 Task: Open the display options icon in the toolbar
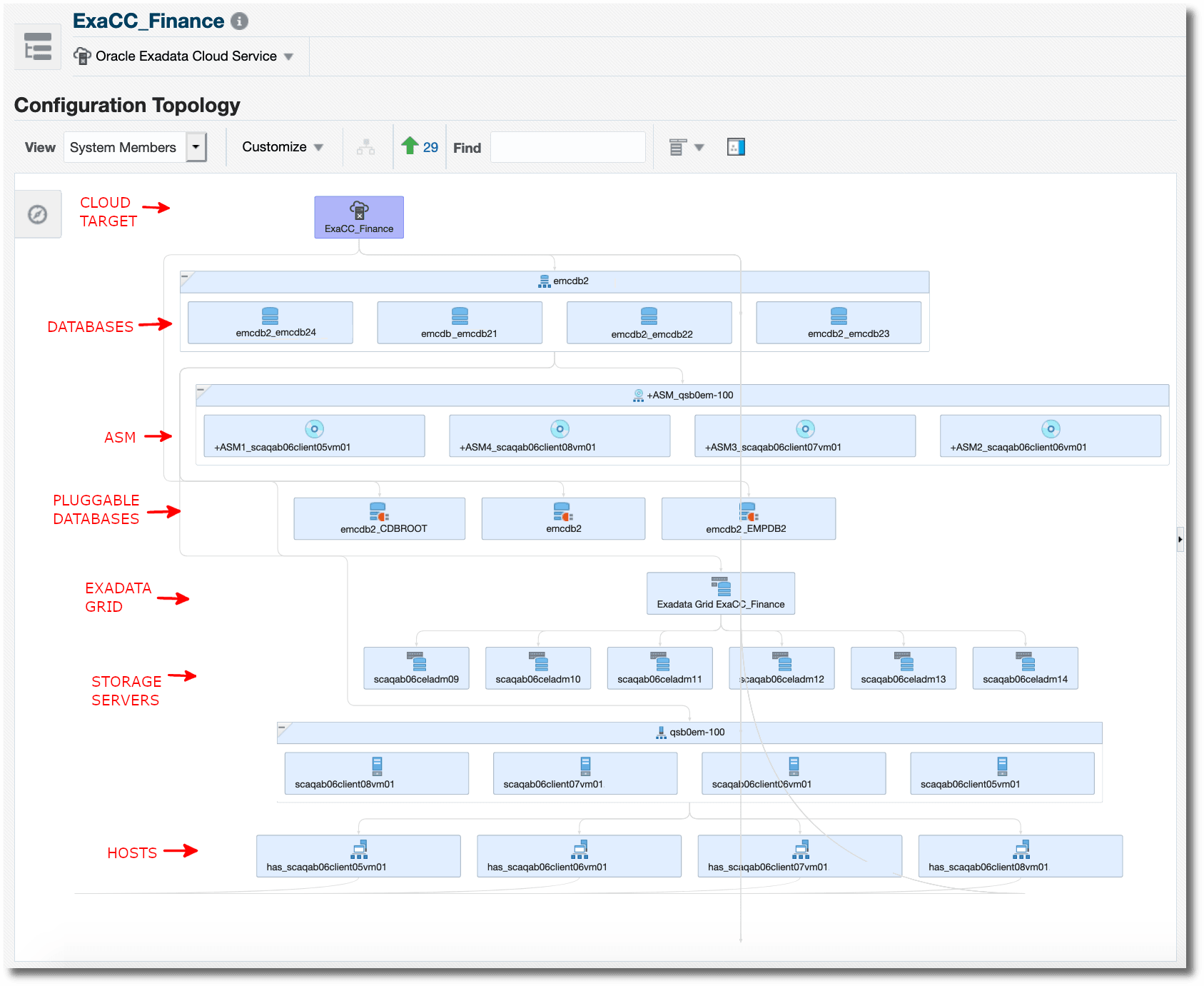click(683, 146)
